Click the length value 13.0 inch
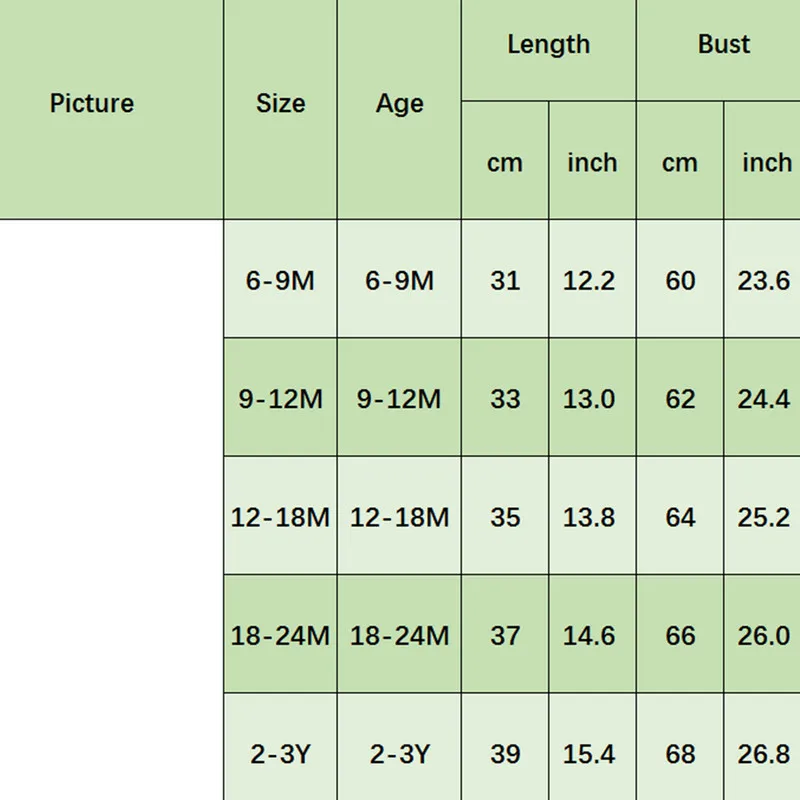800x800 pixels. pyautogui.click(x=589, y=399)
